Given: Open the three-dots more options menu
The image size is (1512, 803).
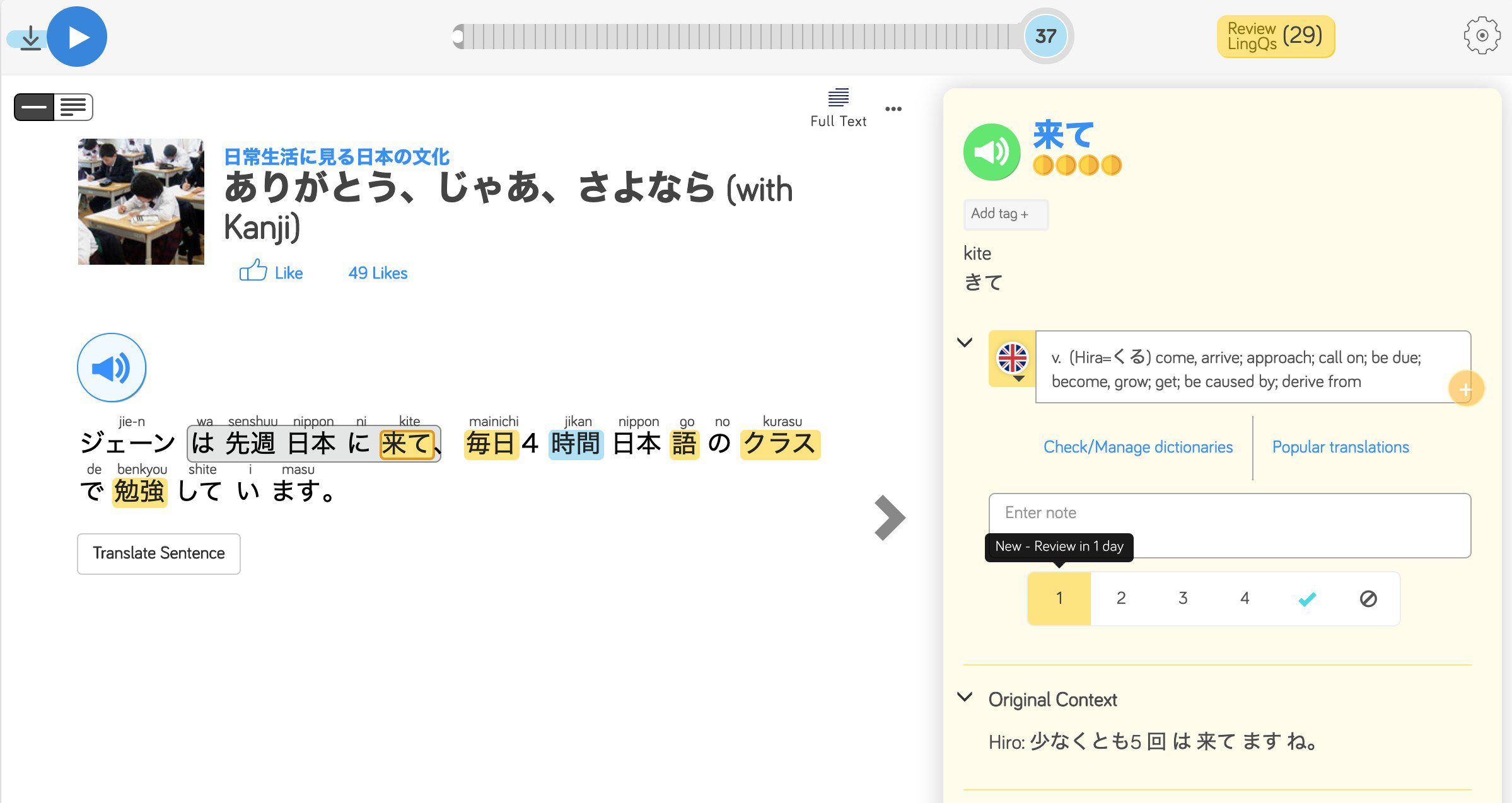Looking at the screenshot, I should (x=893, y=109).
